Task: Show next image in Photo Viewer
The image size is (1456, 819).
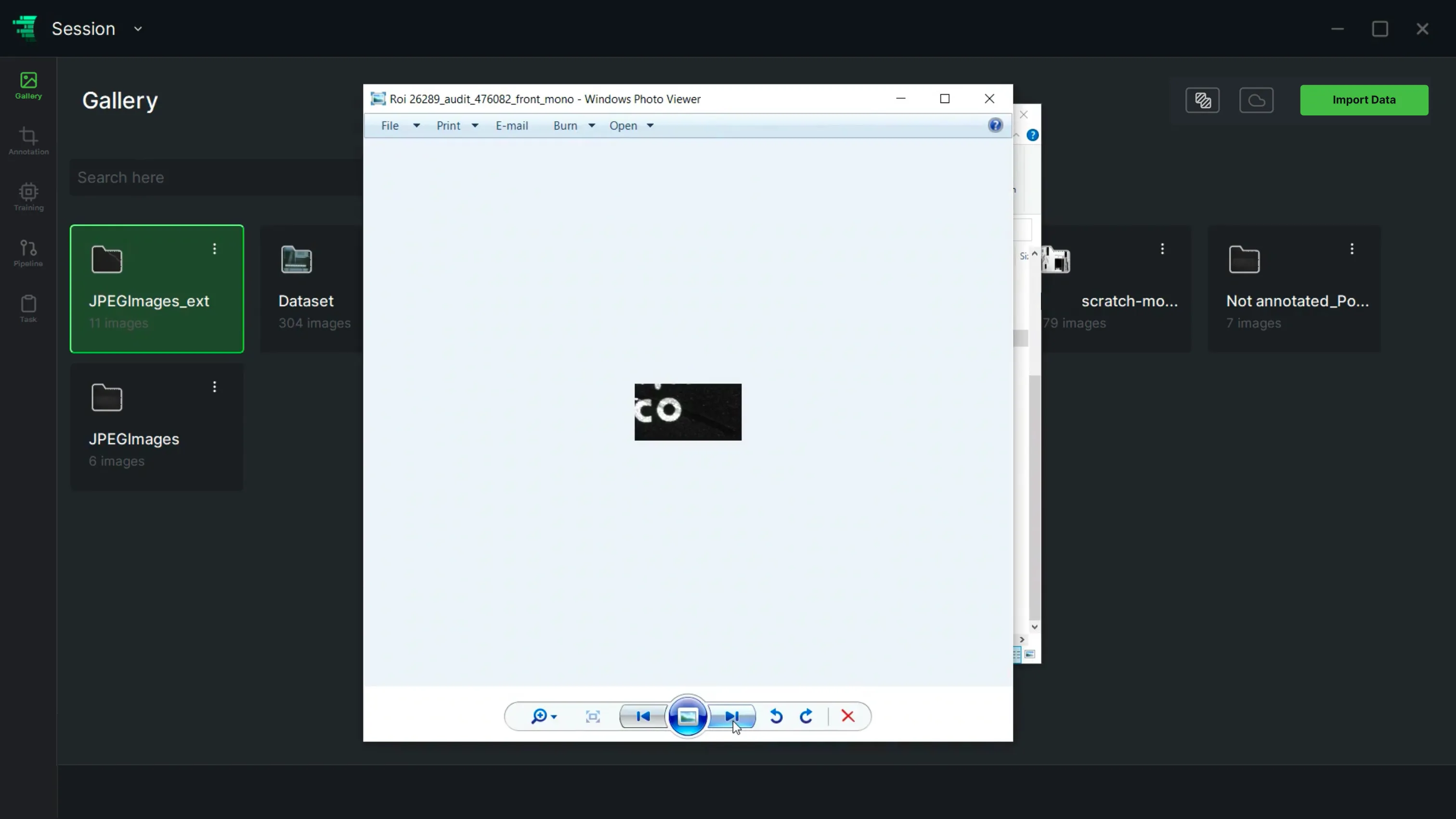Action: coord(732,716)
